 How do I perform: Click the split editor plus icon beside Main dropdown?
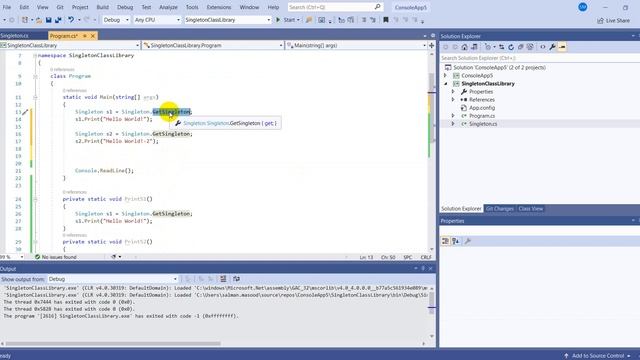[431, 45]
